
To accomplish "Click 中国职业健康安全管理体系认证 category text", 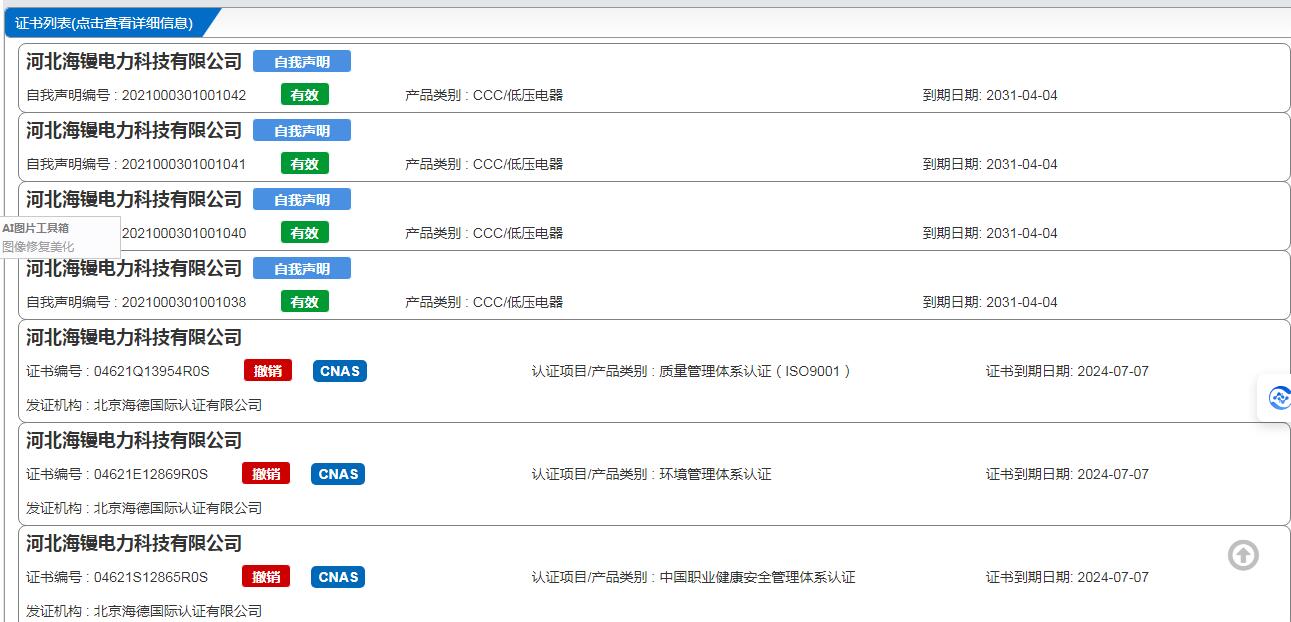I will [757, 578].
